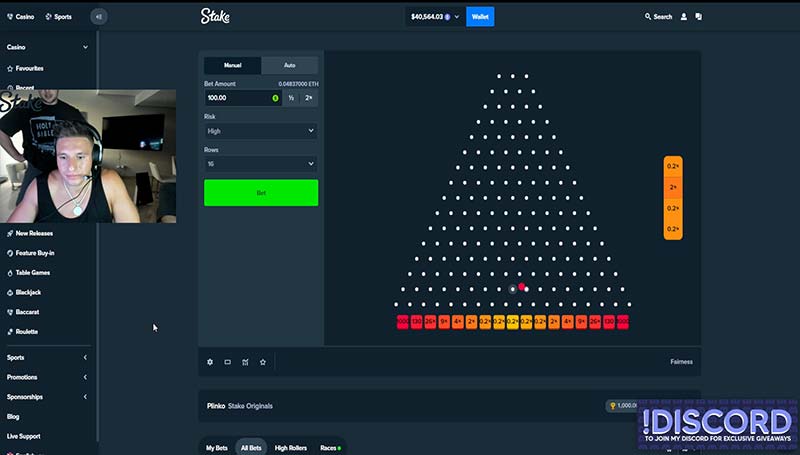Screen dimensions: 800x455
Task: Click the 2× entry in recent results column
Action: pyautogui.click(x=673, y=187)
